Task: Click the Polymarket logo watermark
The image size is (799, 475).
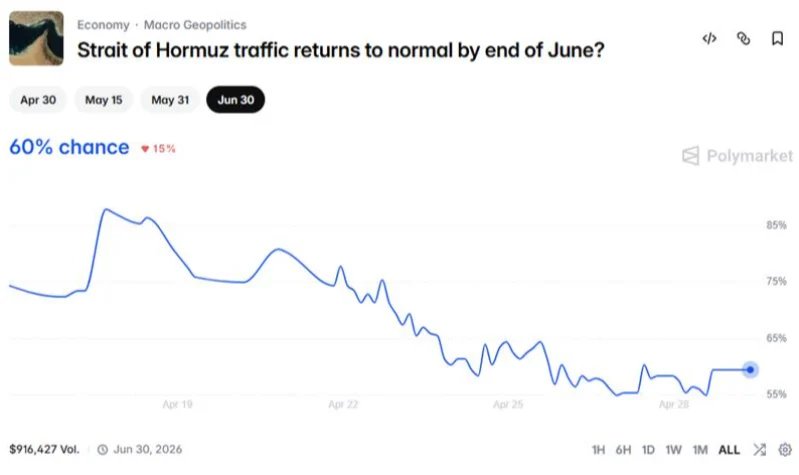Action: click(x=737, y=156)
